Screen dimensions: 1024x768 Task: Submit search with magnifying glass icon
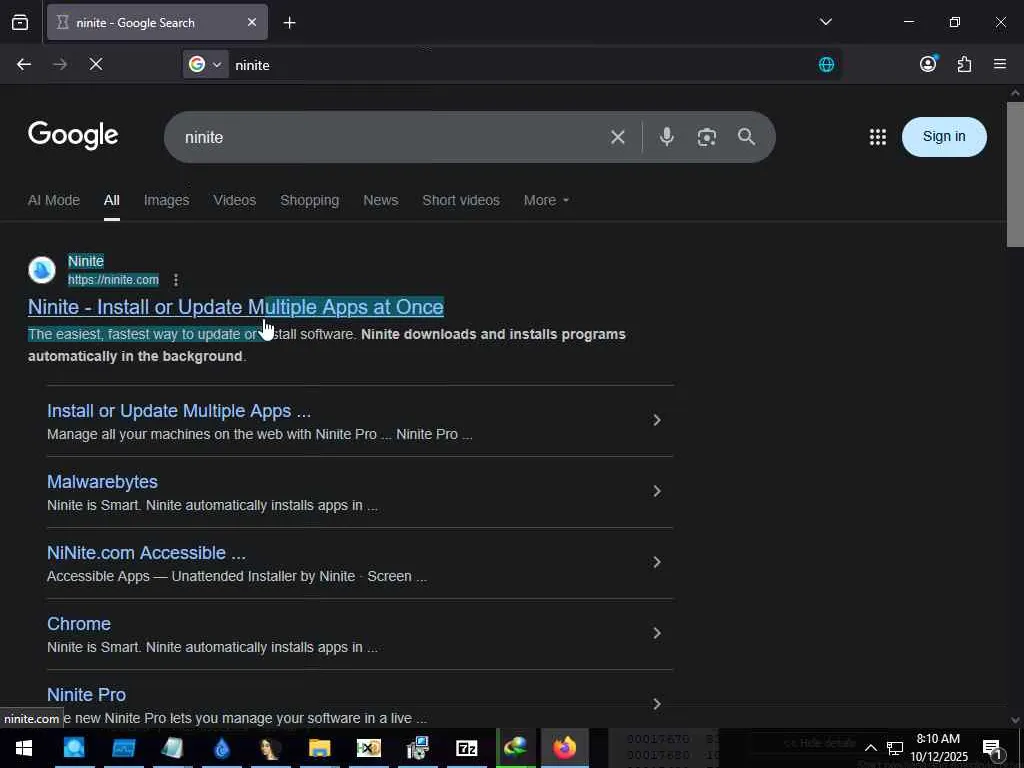point(746,136)
